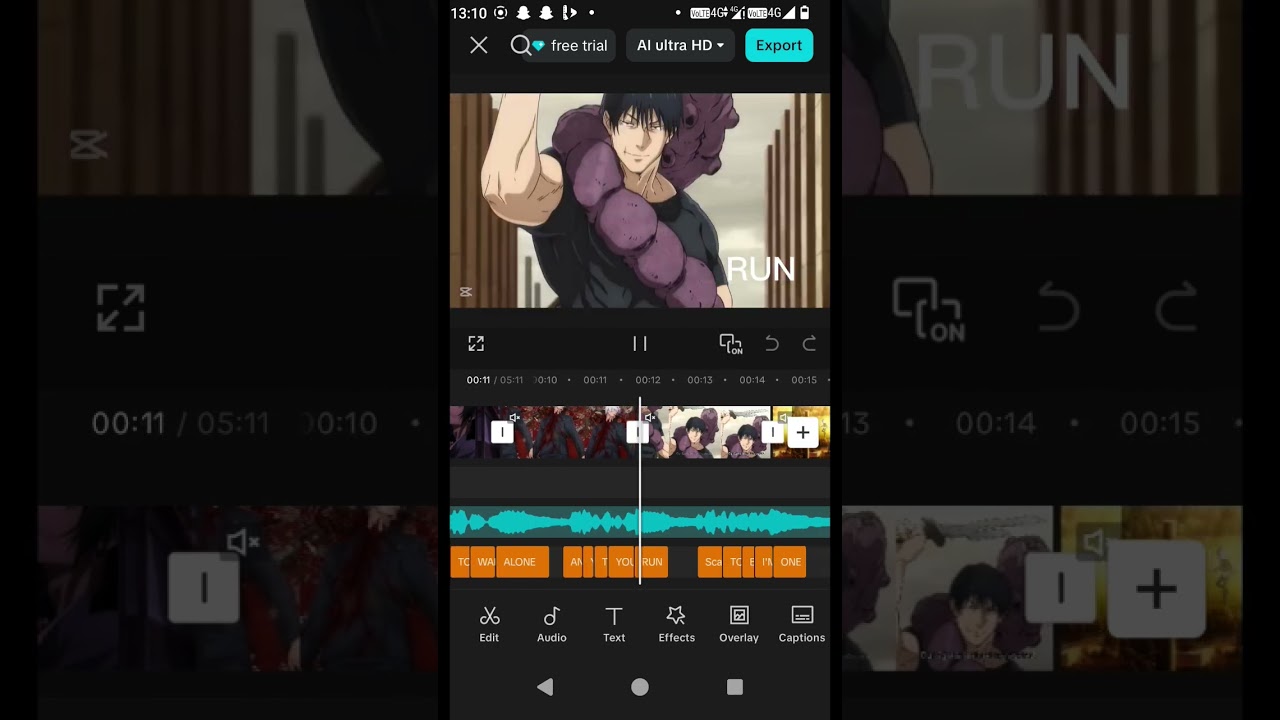1280x720 pixels.
Task: Tap the 13:10 clock in status bar
Action: point(468,13)
